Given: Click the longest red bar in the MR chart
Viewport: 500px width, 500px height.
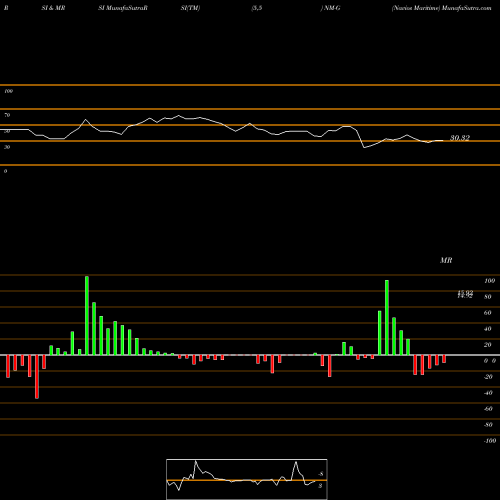Looking at the screenshot, I should click(x=37, y=377).
